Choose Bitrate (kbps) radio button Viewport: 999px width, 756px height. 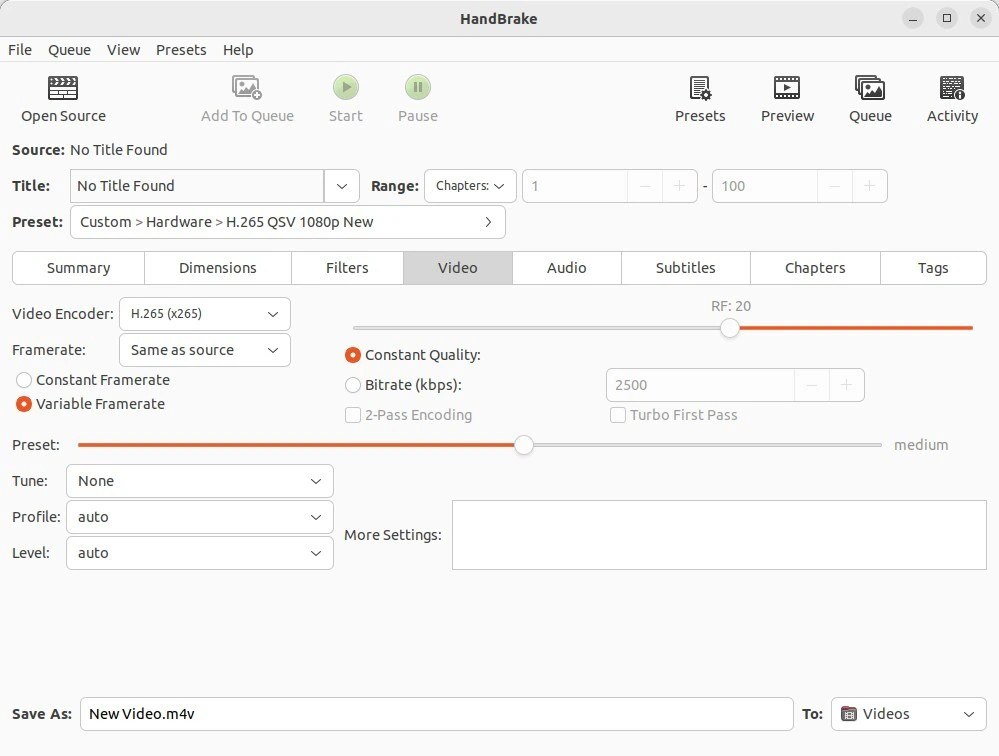tap(352, 385)
